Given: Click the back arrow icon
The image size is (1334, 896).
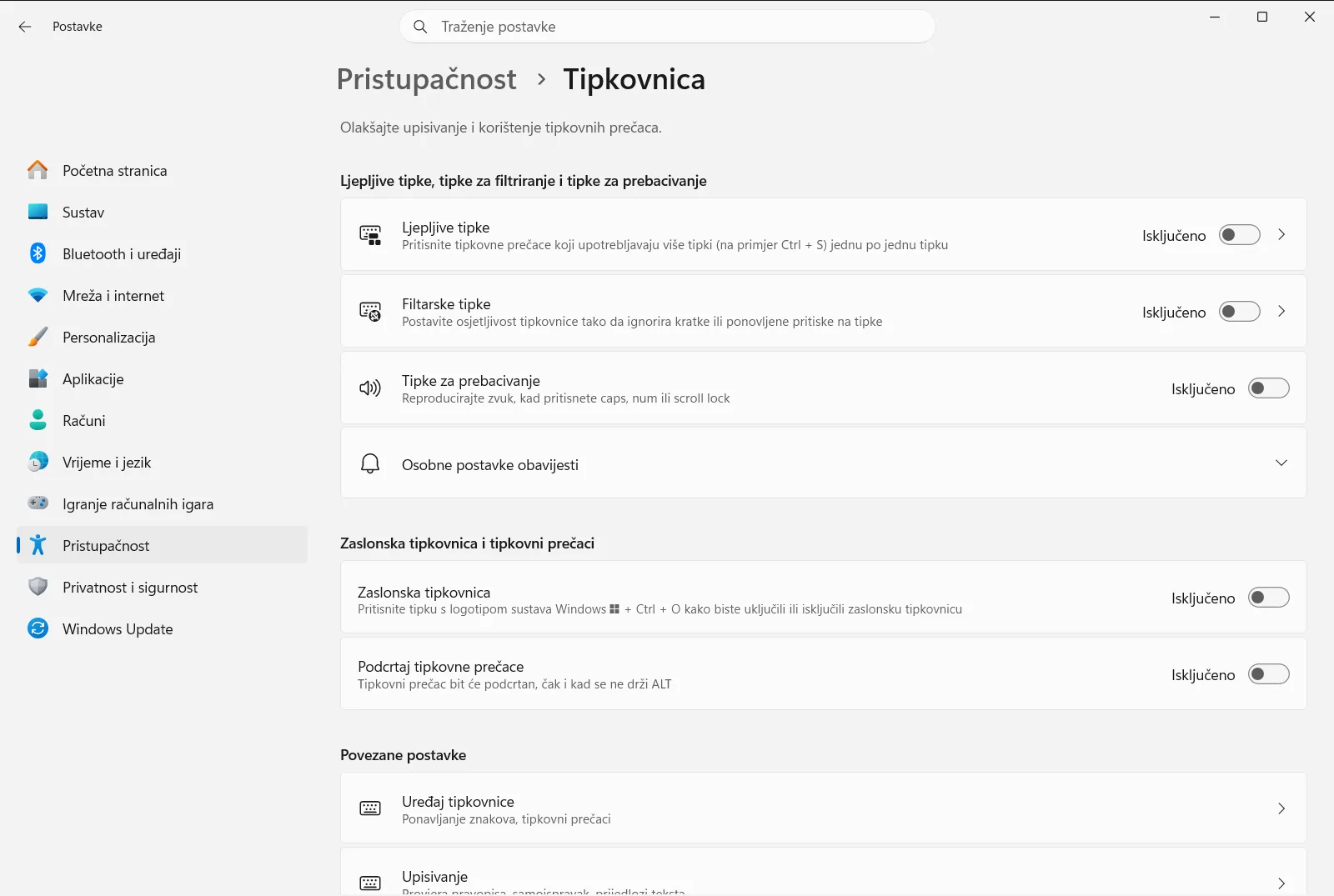Looking at the screenshot, I should click(25, 27).
